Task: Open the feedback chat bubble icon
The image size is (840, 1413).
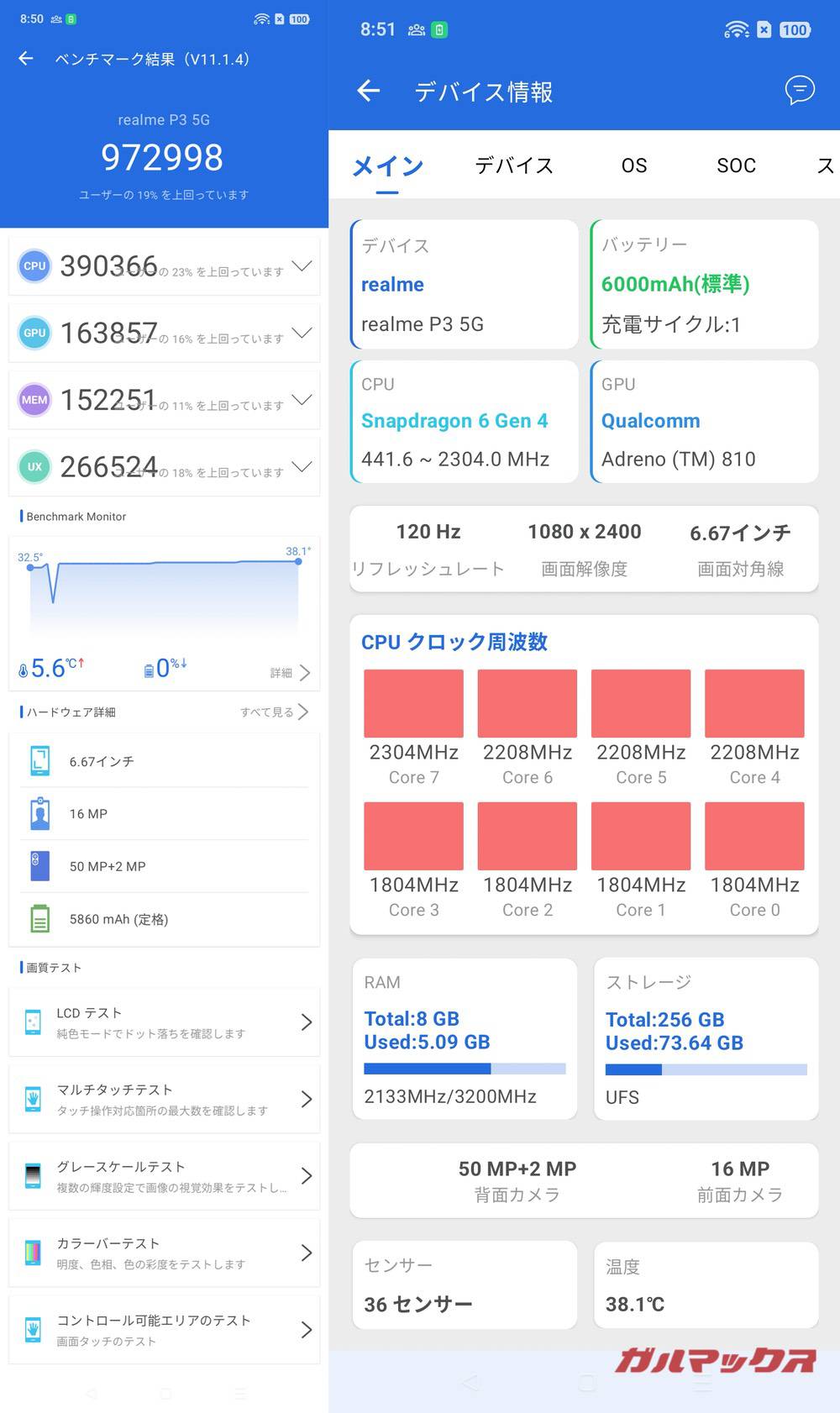Action: tap(799, 90)
